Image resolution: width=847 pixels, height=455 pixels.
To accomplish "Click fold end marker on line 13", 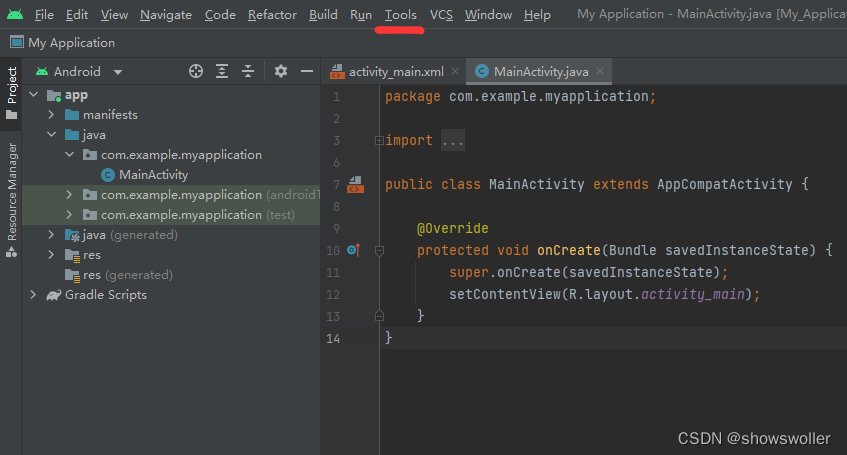I will 379,316.
